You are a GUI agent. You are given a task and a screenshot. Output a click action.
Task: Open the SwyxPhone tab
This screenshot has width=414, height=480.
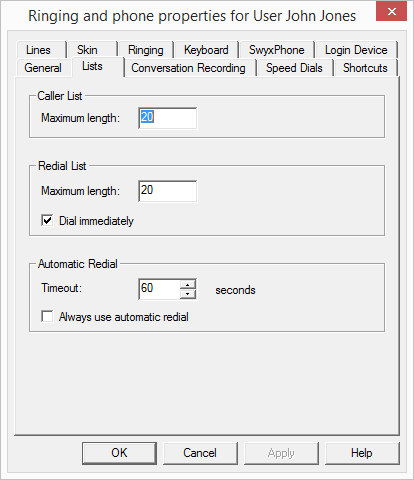pos(276,50)
